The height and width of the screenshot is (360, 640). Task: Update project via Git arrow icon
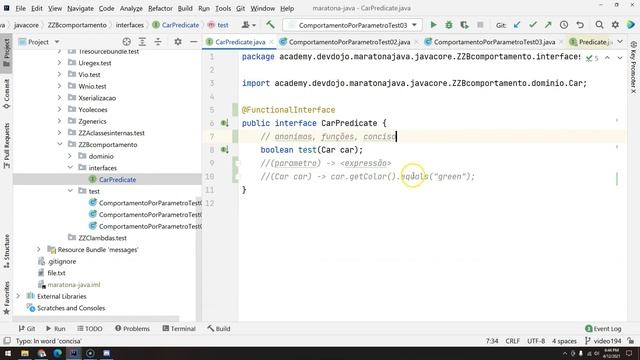coord(517,25)
